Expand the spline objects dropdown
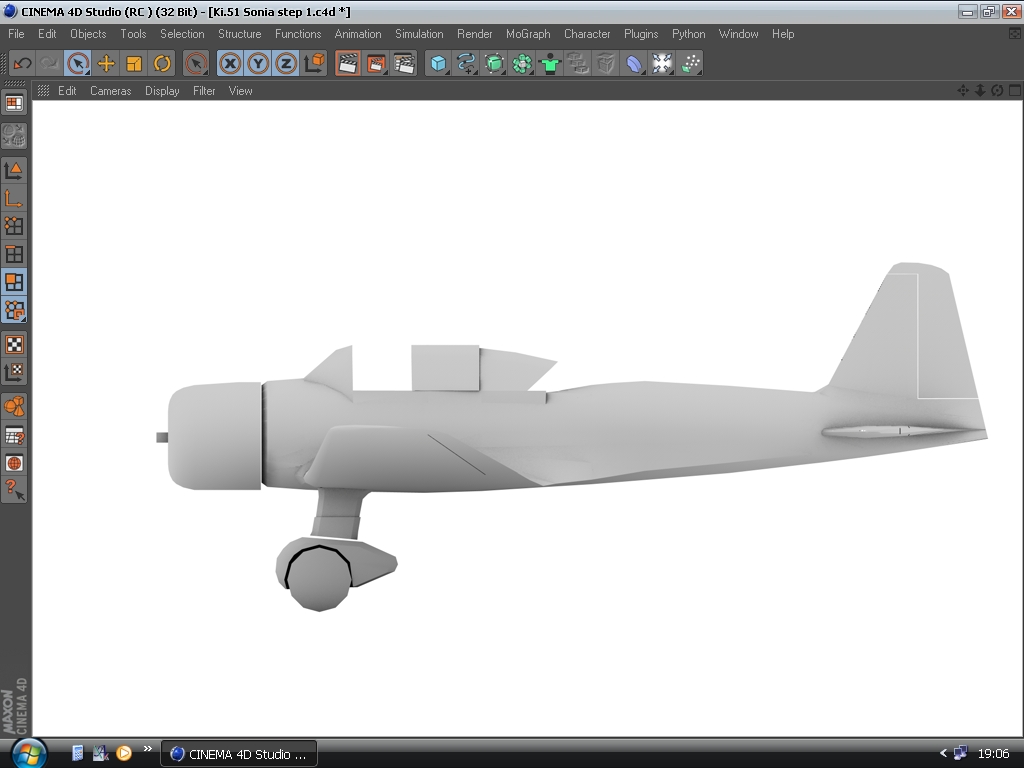This screenshot has width=1024, height=768. 466,64
